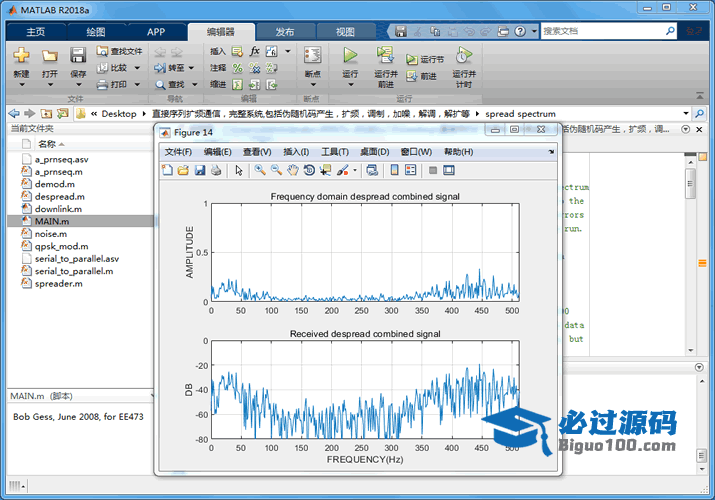Open the 工具(T) menu in Figure 14
Viewport: 715px width, 500px height.
point(334,152)
